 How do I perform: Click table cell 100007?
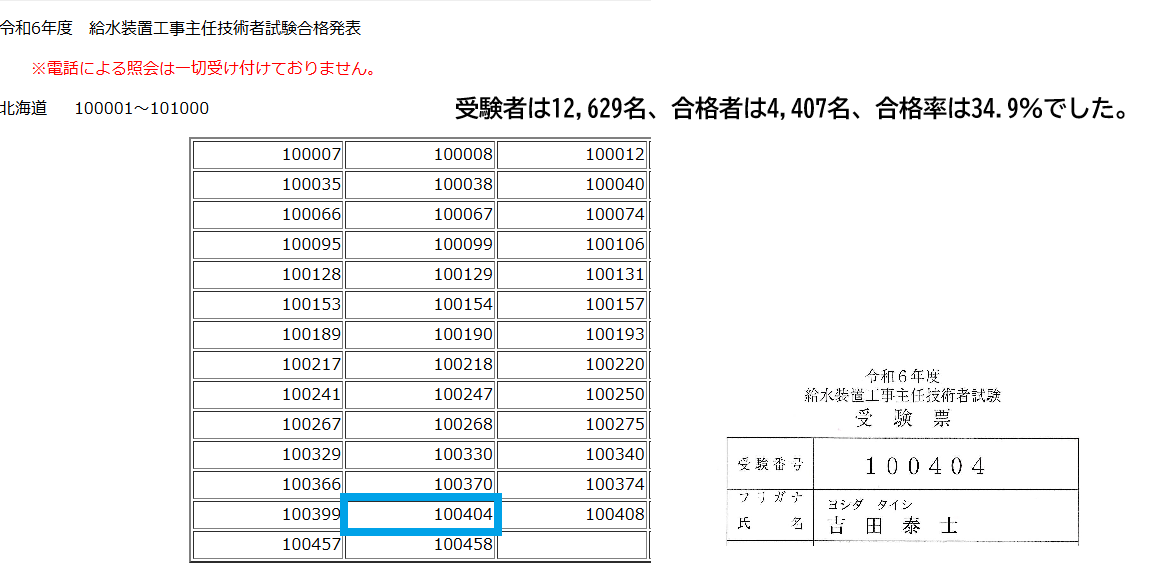coord(269,155)
